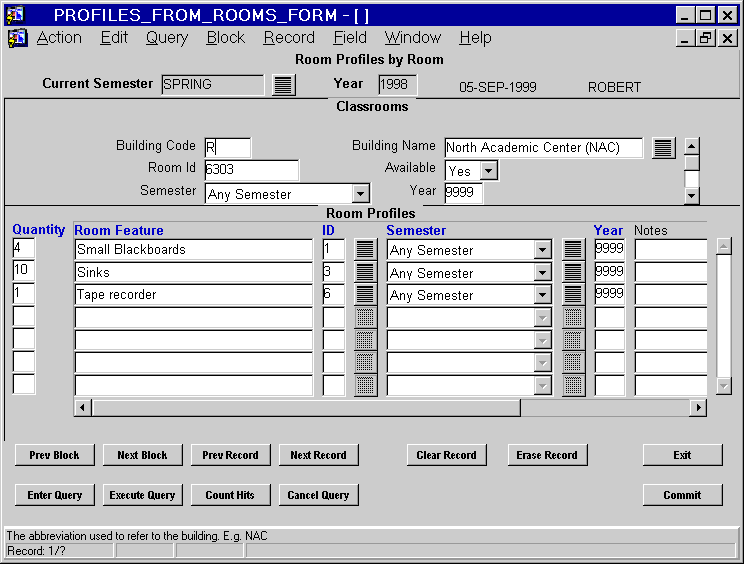Open semester list button right of Sinks row
This screenshot has height=564, width=744.
[x=573, y=272]
